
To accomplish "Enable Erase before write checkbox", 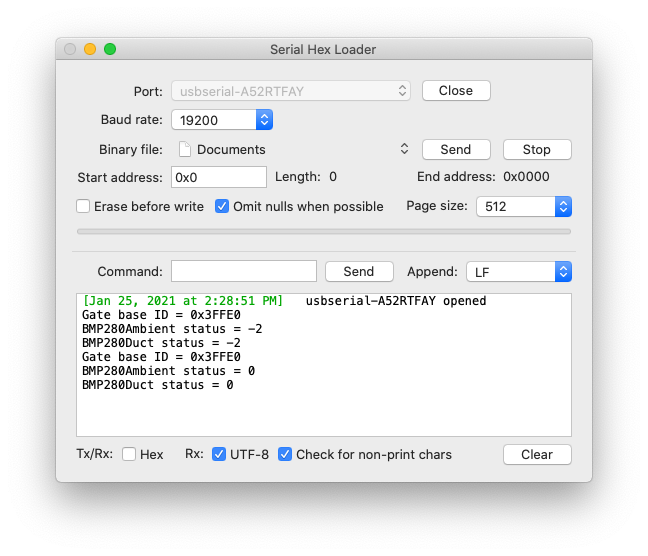I will click(x=83, y=206).
